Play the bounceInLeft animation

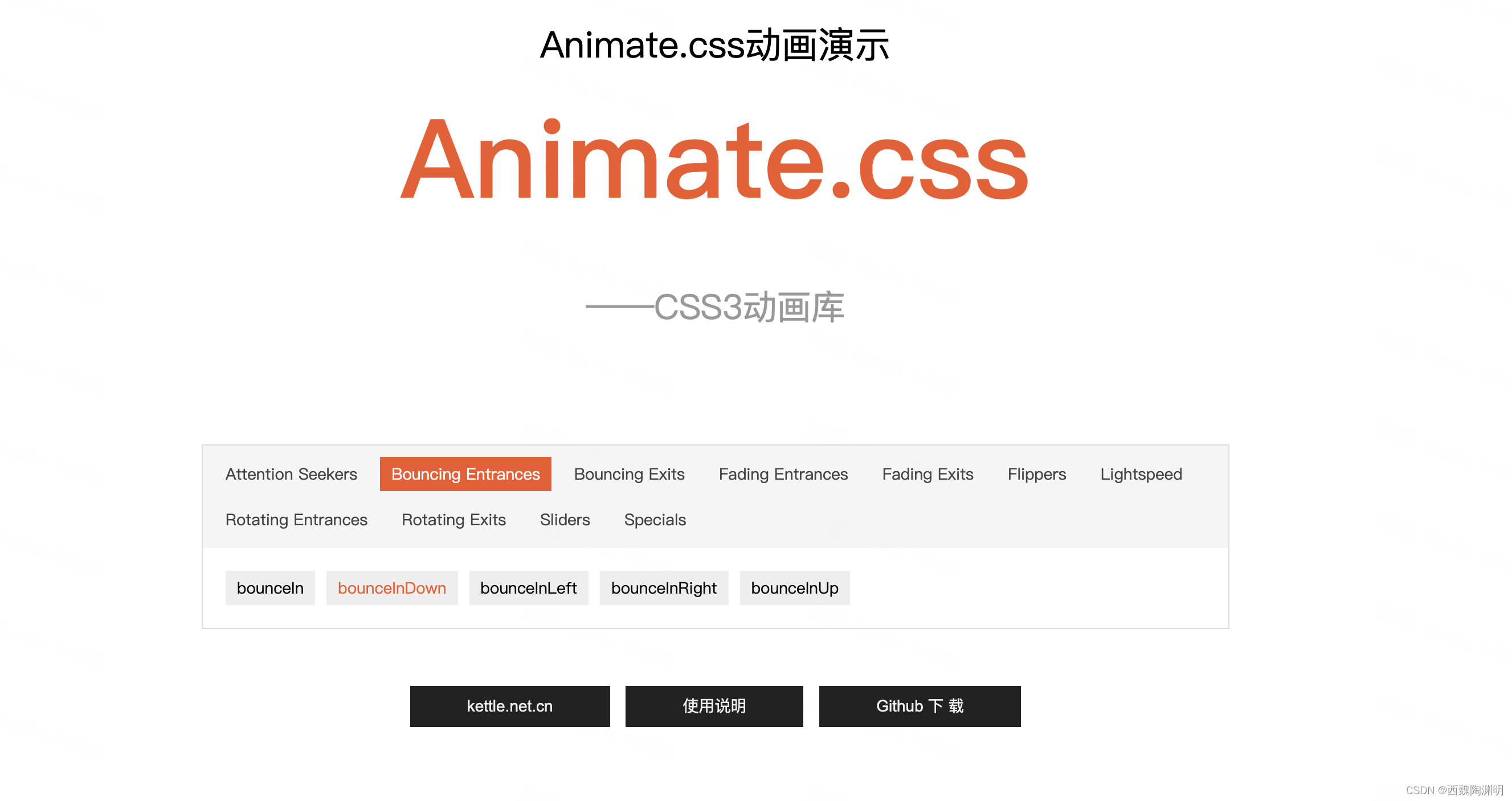(528, 588)
